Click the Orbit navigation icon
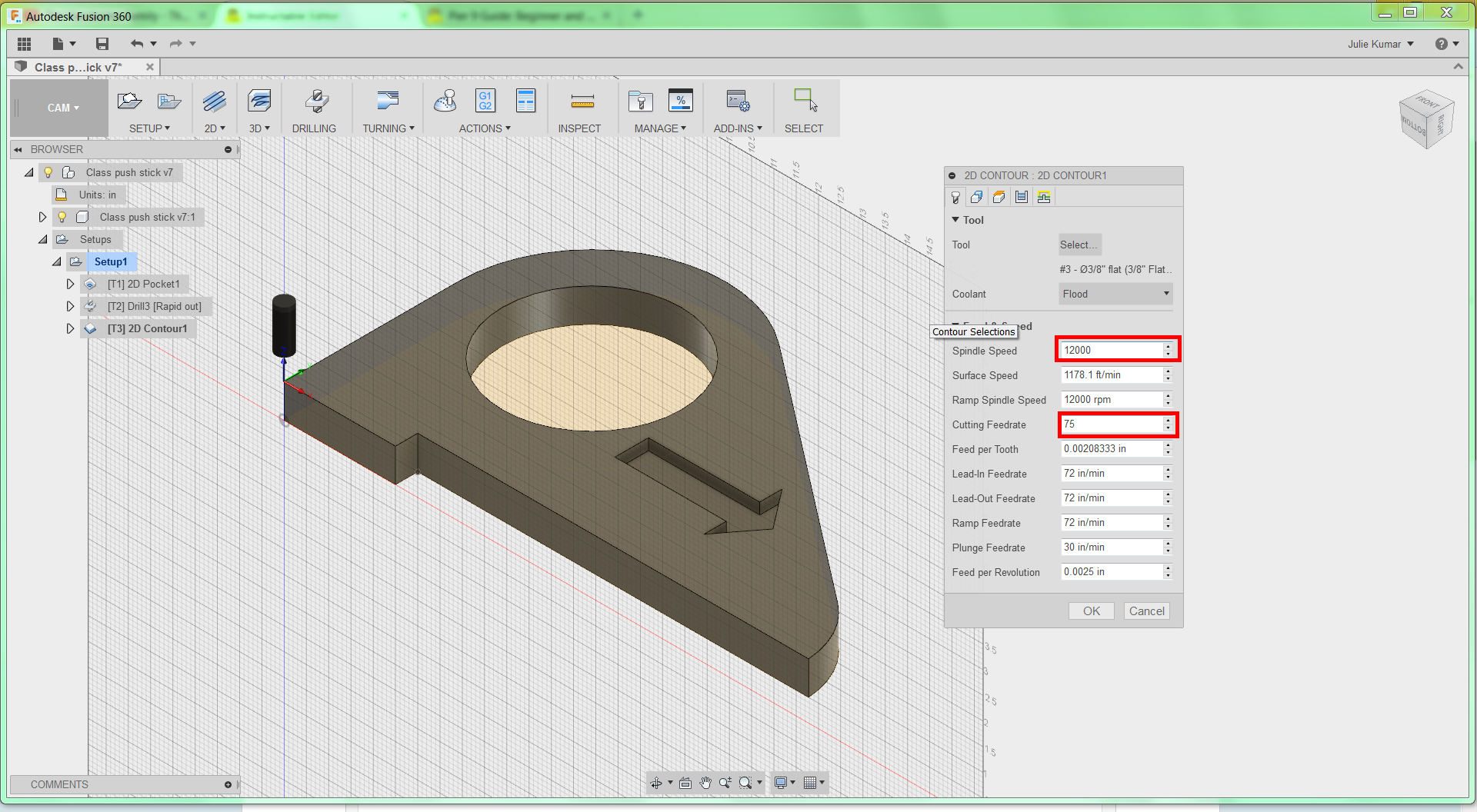The image size is (1477, 812). pos(656,783)
